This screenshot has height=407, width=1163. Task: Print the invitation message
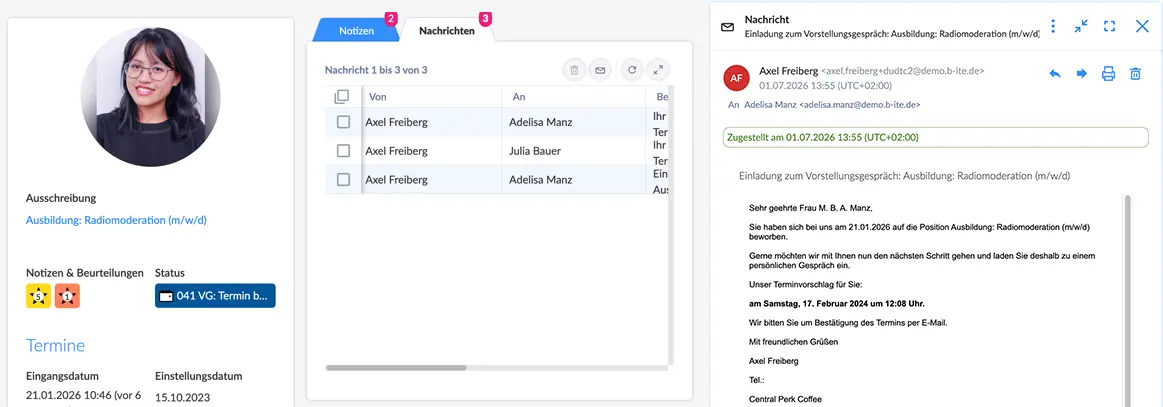pos(1108,73)
